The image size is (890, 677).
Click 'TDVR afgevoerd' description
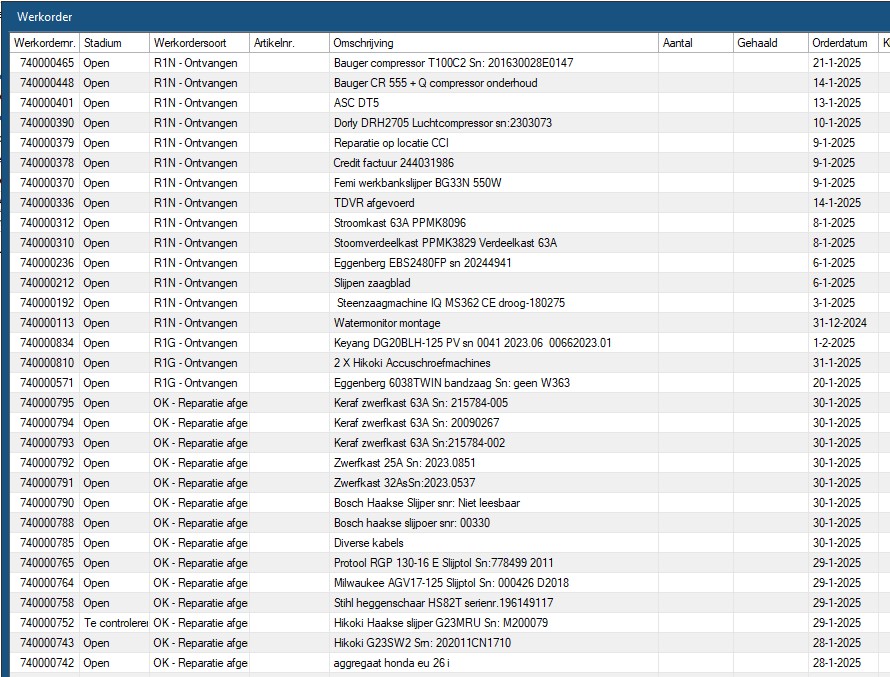[x=374, y=203]
